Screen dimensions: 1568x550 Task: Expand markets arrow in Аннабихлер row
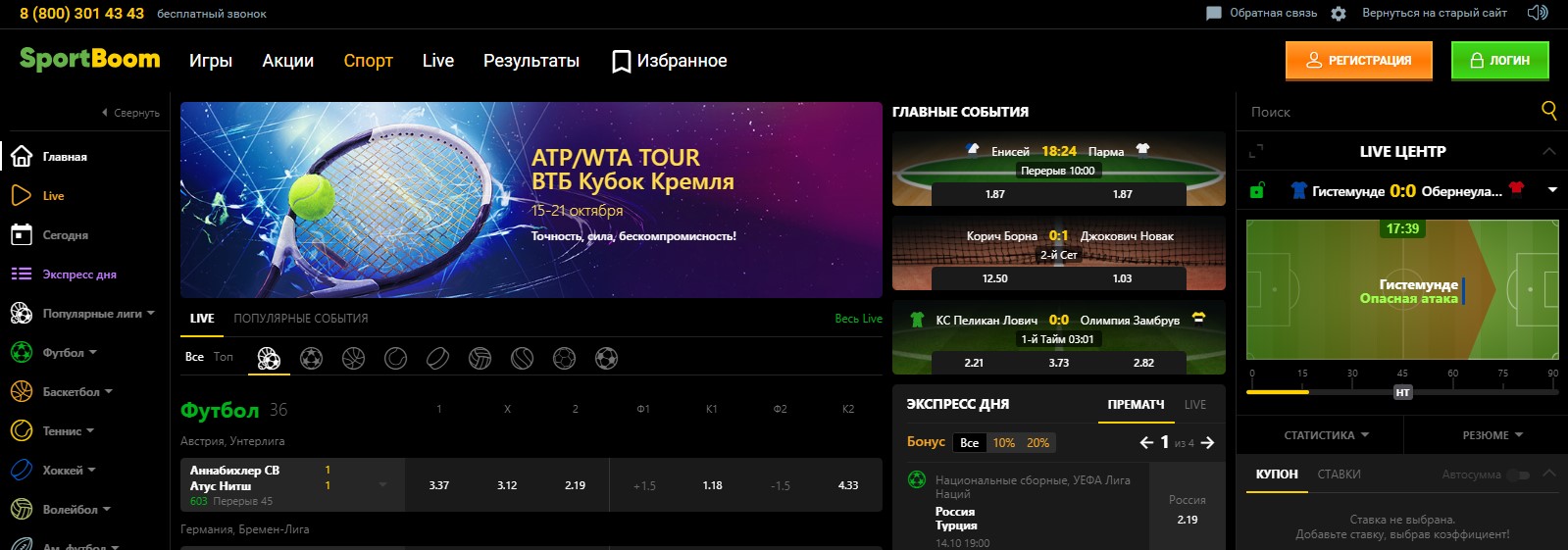pos(382,484)
